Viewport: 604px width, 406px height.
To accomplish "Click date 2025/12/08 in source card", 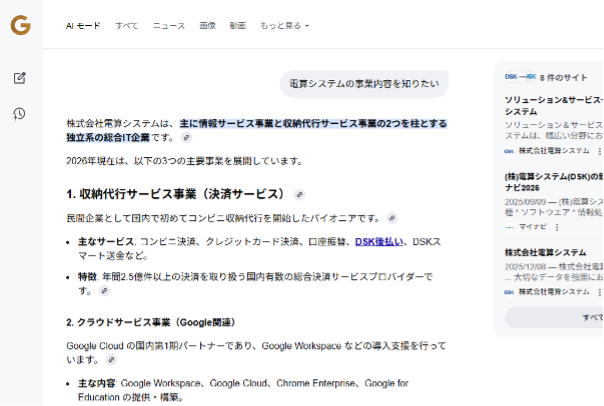I will pyautogui.click(x=523, y=267).
